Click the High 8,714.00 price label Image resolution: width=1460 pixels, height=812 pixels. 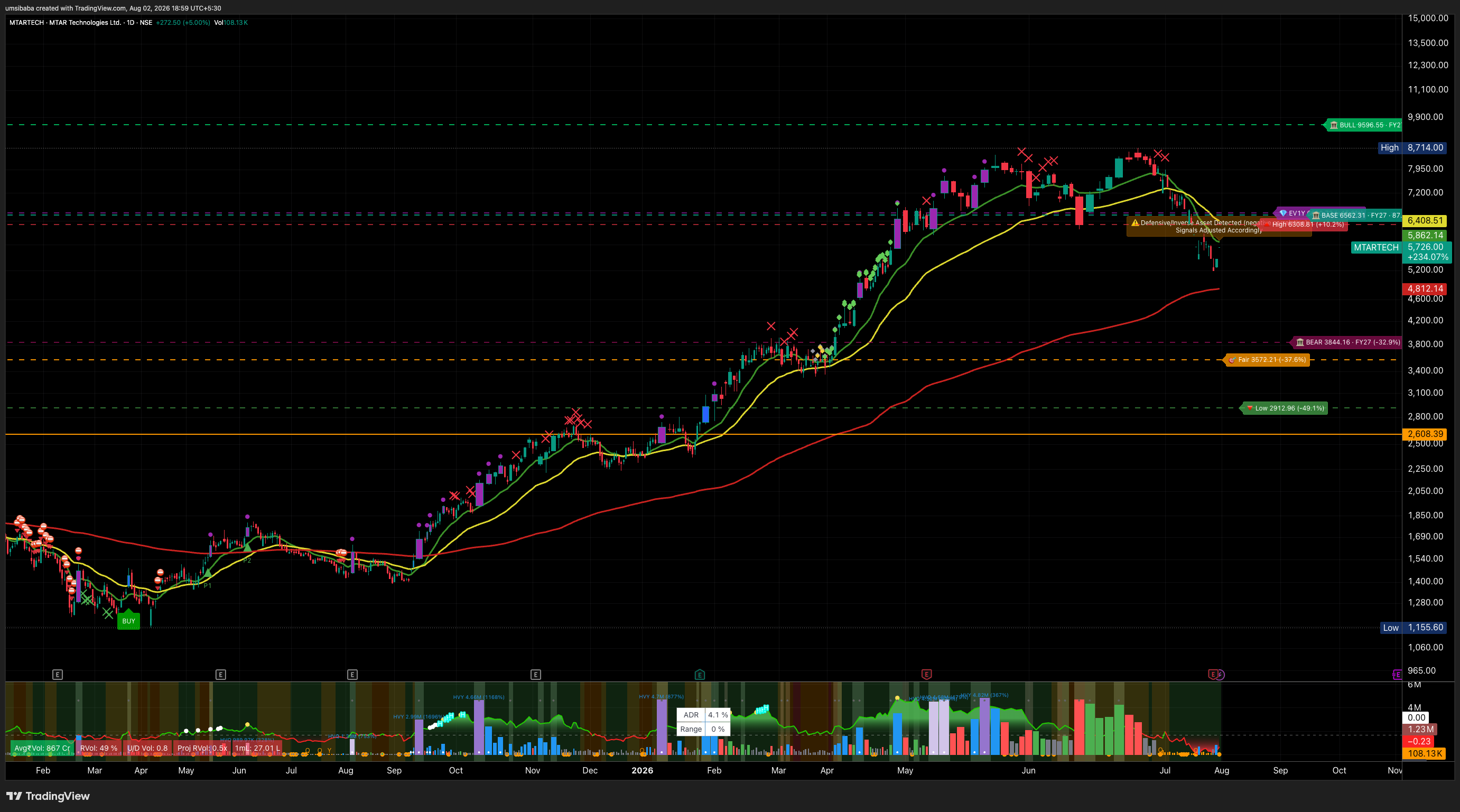(1411, 147)
